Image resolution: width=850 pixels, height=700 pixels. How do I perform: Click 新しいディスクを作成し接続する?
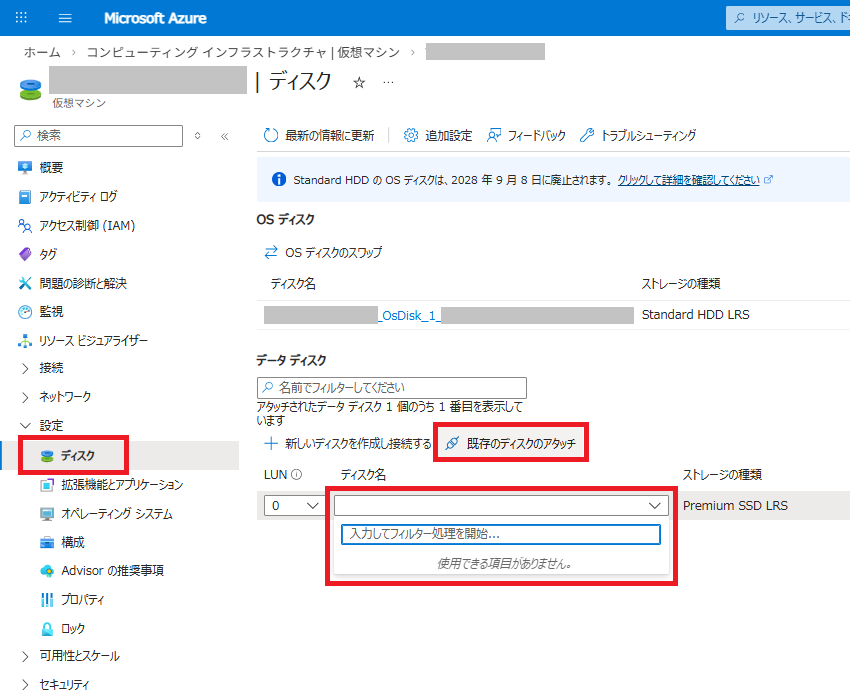click(347, 444)
